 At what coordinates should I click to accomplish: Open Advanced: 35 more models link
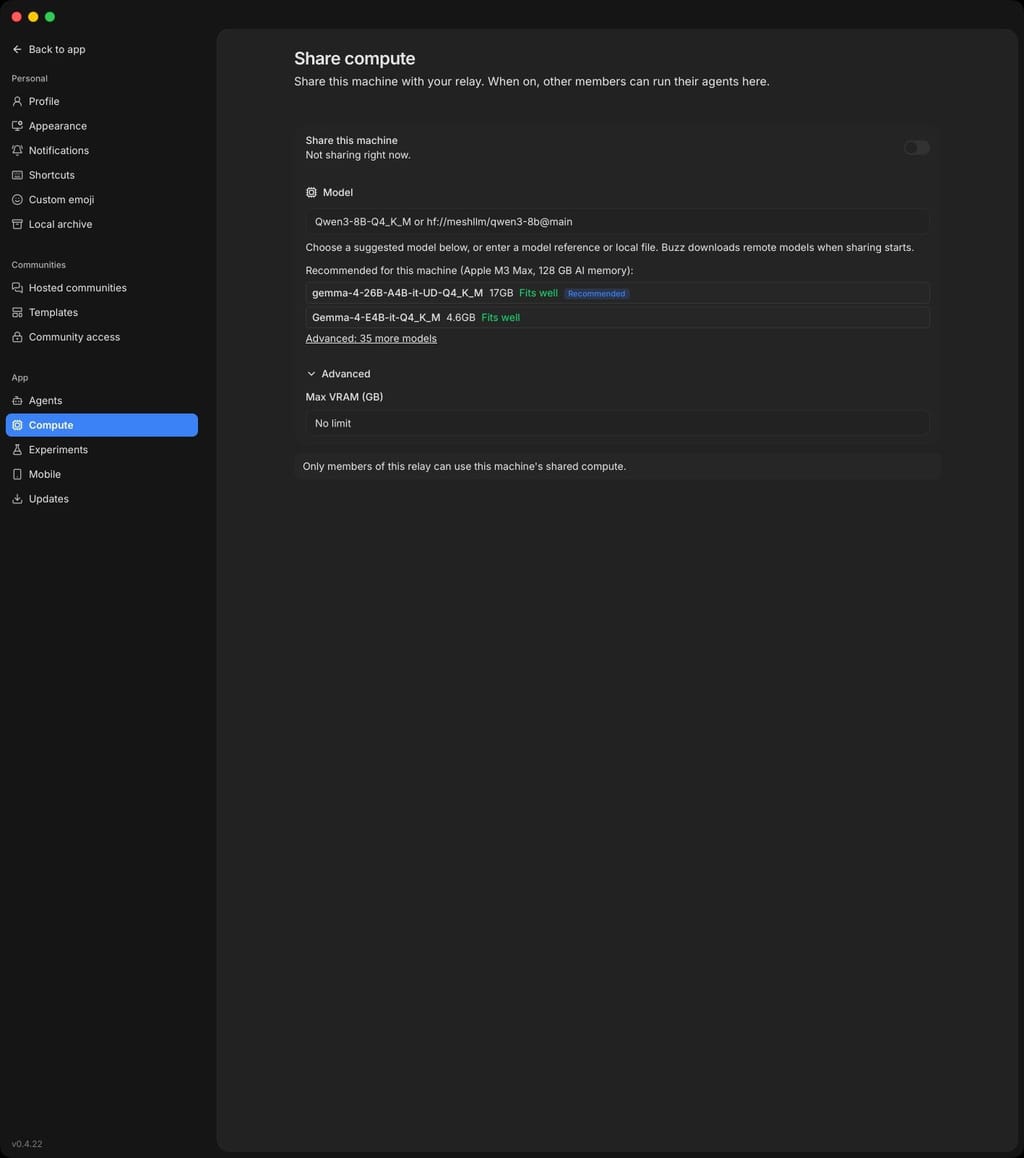point(371,338)
